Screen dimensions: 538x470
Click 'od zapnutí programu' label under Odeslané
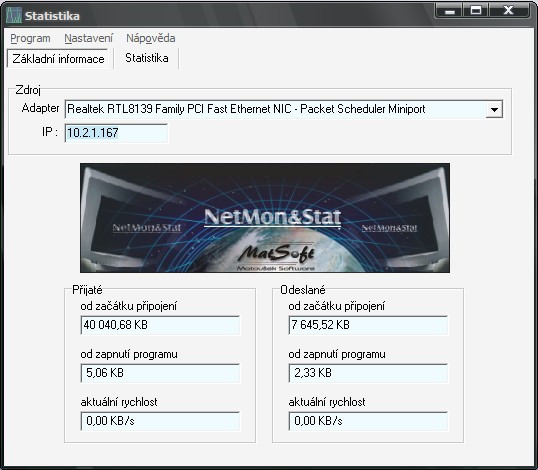[x=337, y=354]
